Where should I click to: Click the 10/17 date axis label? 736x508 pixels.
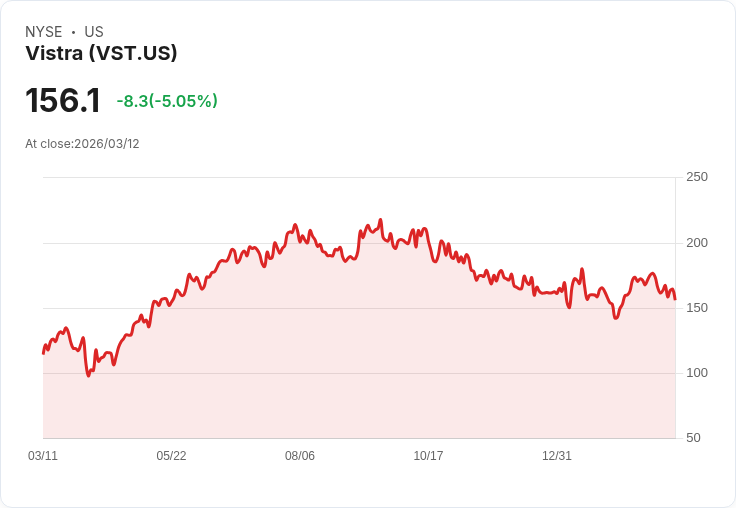click(x=428, y=456)
